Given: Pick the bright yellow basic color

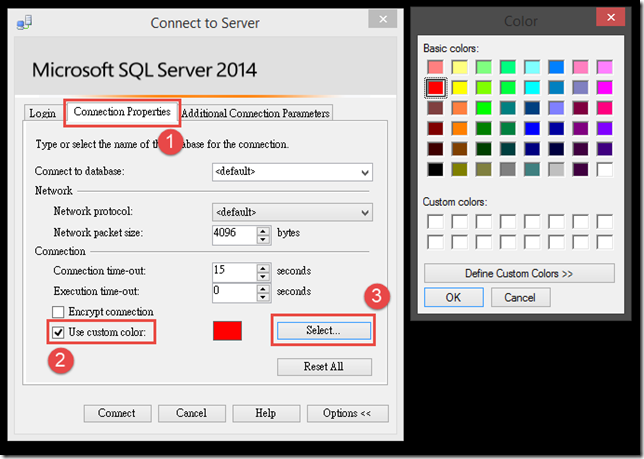Looking at the screenshot, I should (460, 87).
